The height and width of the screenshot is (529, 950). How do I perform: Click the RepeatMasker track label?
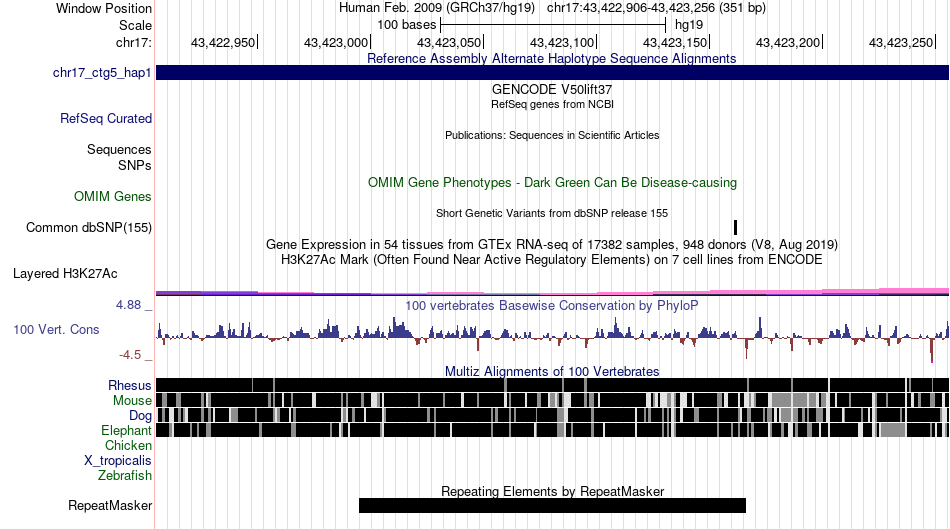pyautogui.click(x=110, y=505)
